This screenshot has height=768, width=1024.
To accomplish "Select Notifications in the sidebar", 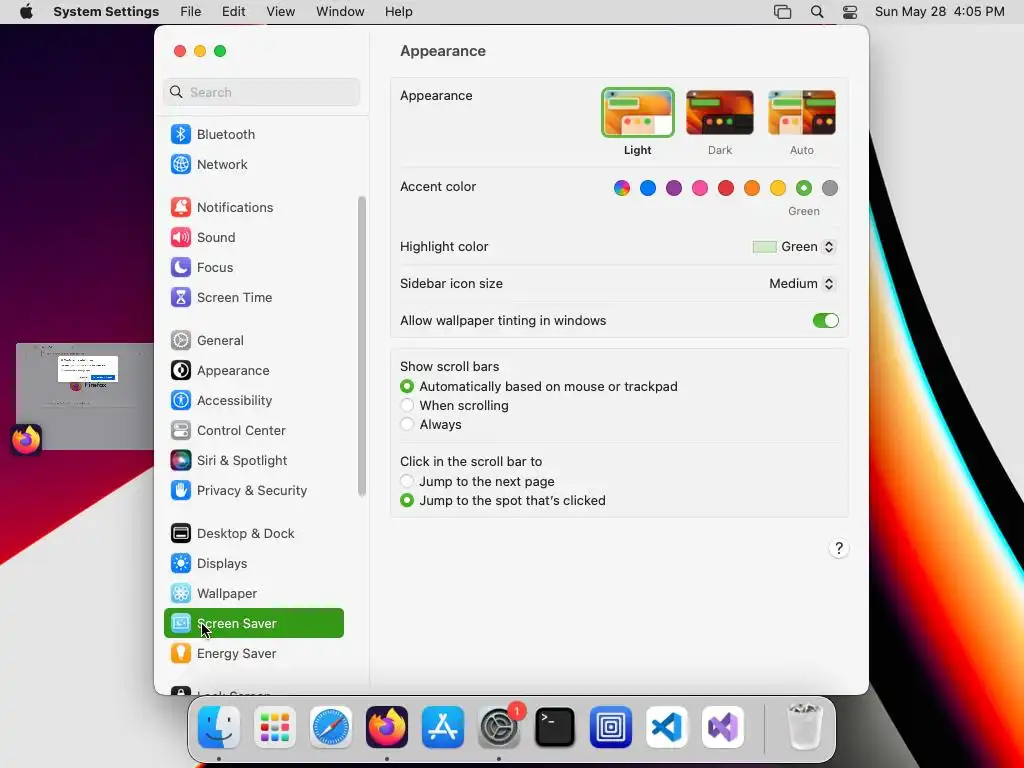I will [x=253, y=207].
